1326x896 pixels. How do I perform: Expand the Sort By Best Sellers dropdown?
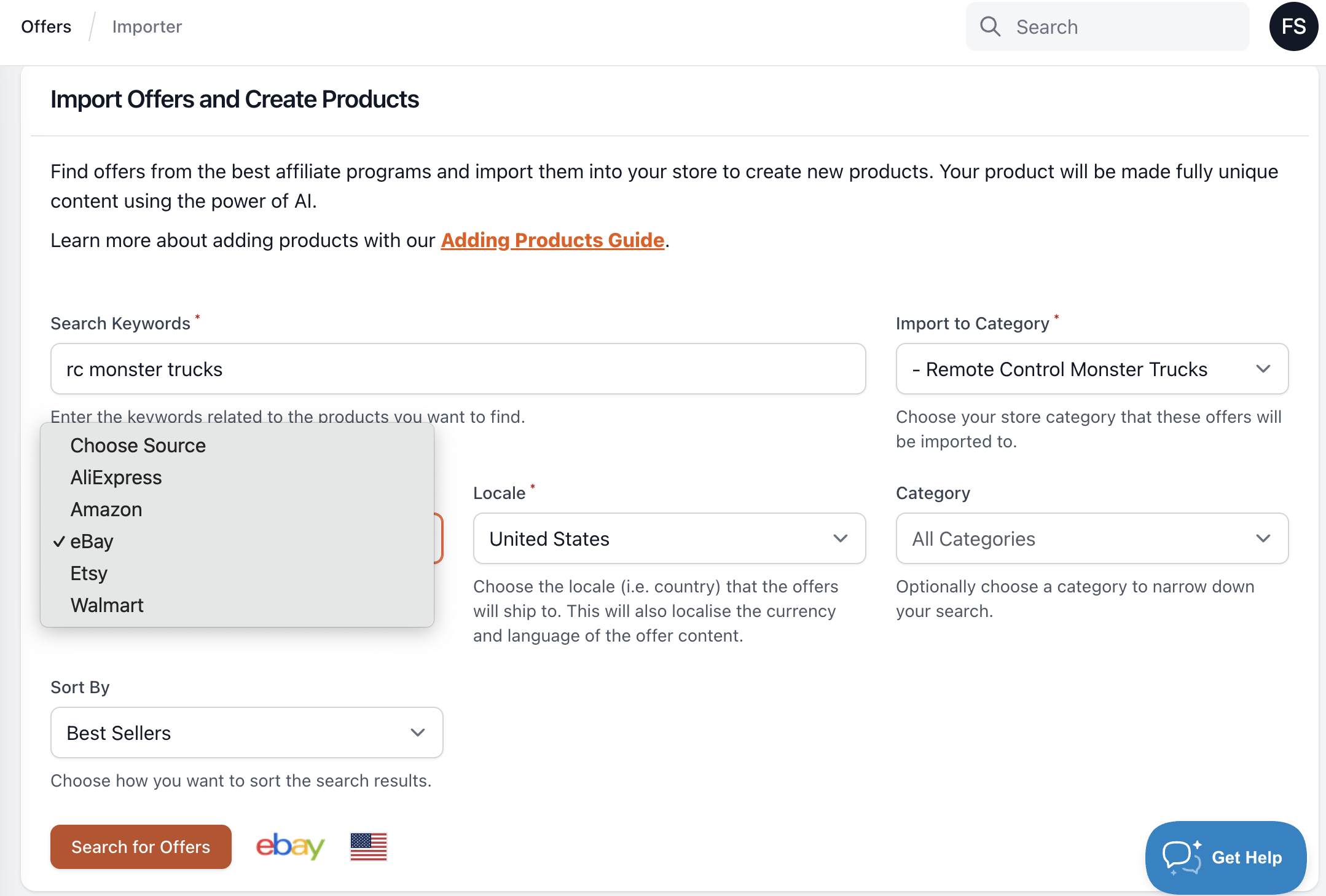tap(246, 733)
